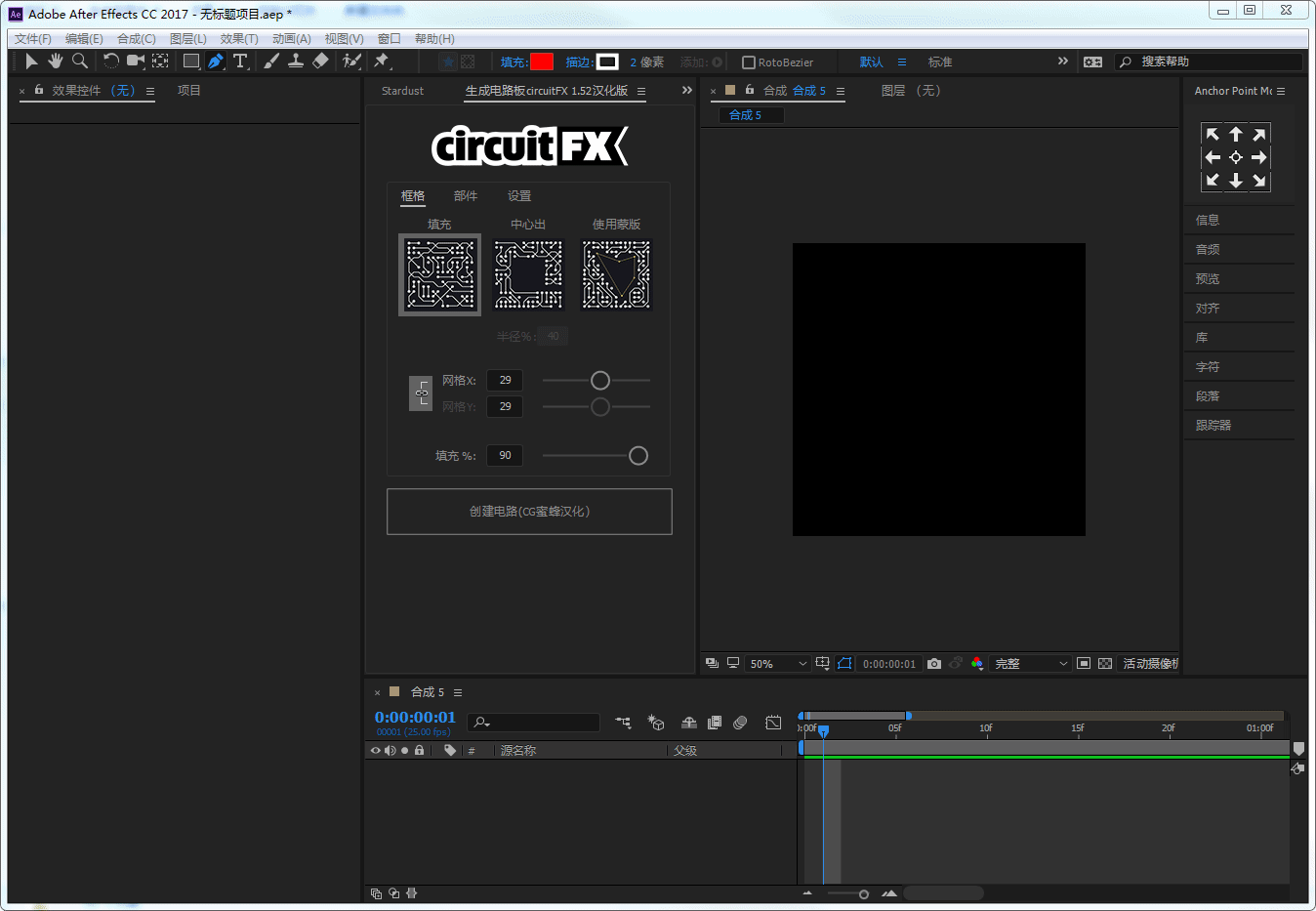Click the Draft 3D icon in timeline
Image resolution: width=1316 pixels, height=911 pixels.
[656, 723]
